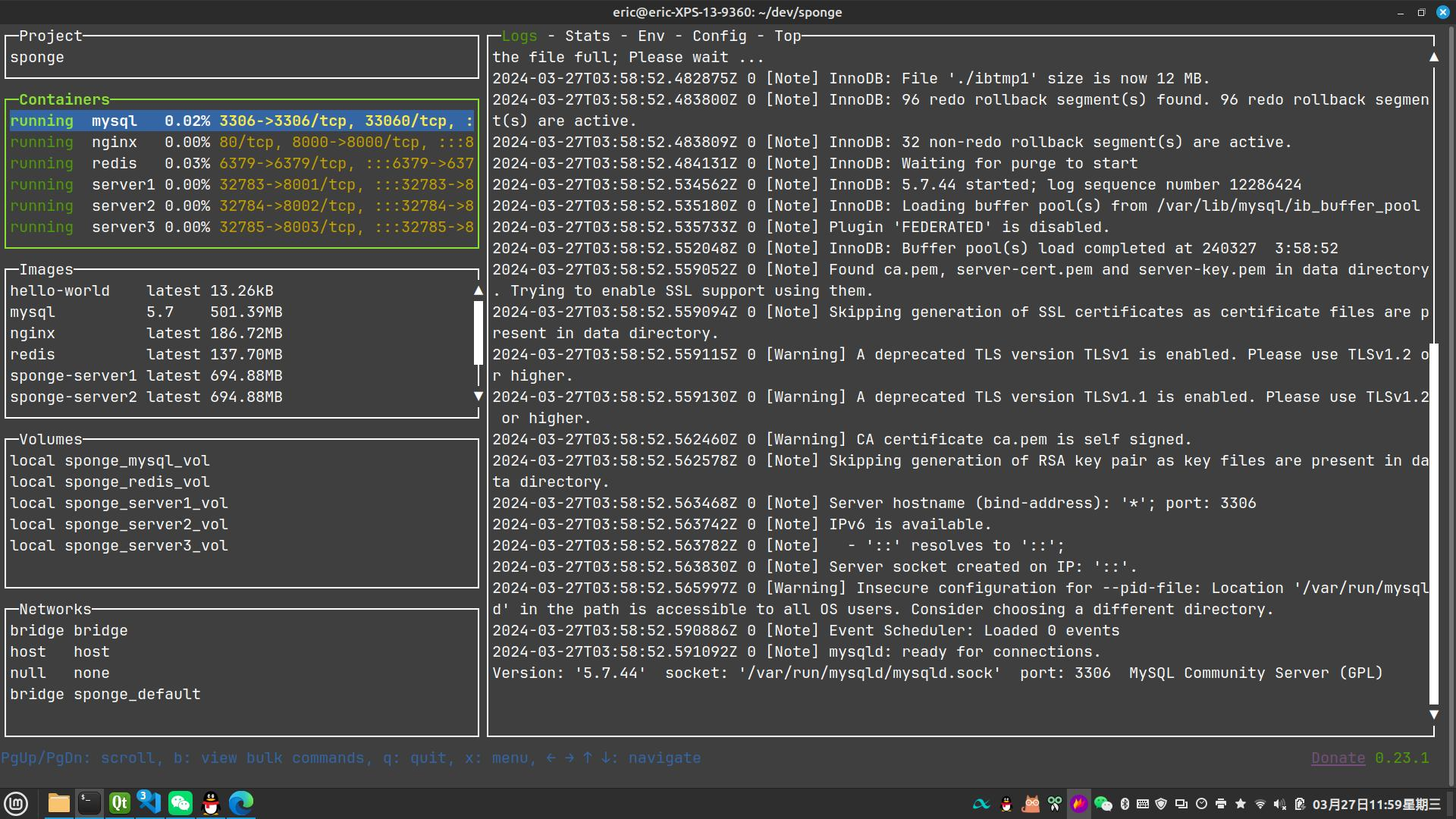Image resolution: width=1456 pixels, height=819 pixels.
Task: Switch to the Stats tab
Action: coord(587,36)
